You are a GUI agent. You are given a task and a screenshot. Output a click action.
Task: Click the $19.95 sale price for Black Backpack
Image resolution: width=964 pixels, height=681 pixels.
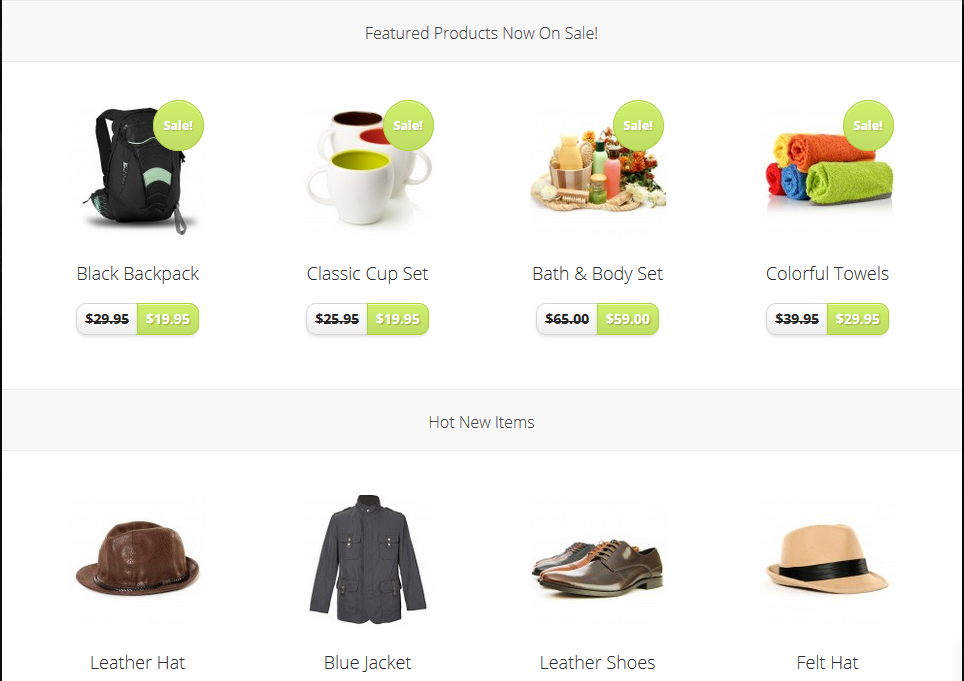coord(168,319)
